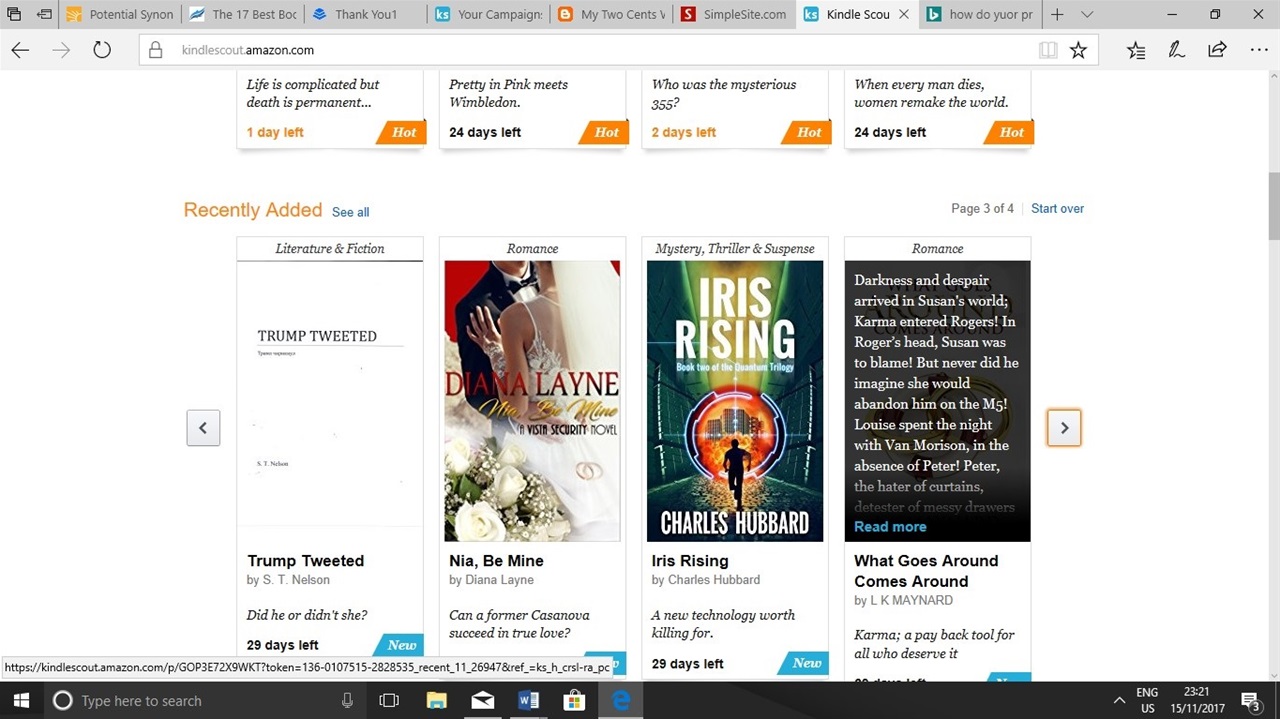Click author name Diana Layne
The width and height of the screenshot is (1280, 719).
pos(499,580)
